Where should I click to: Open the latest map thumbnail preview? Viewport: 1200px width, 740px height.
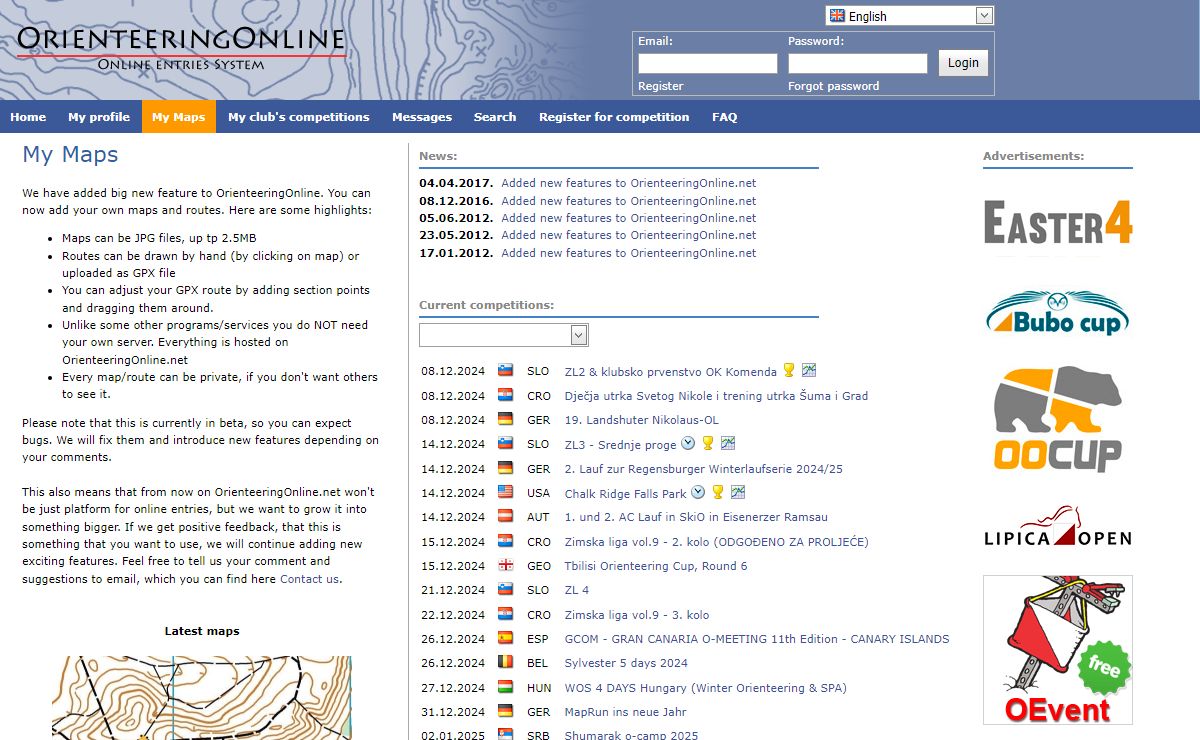point(202,698)
